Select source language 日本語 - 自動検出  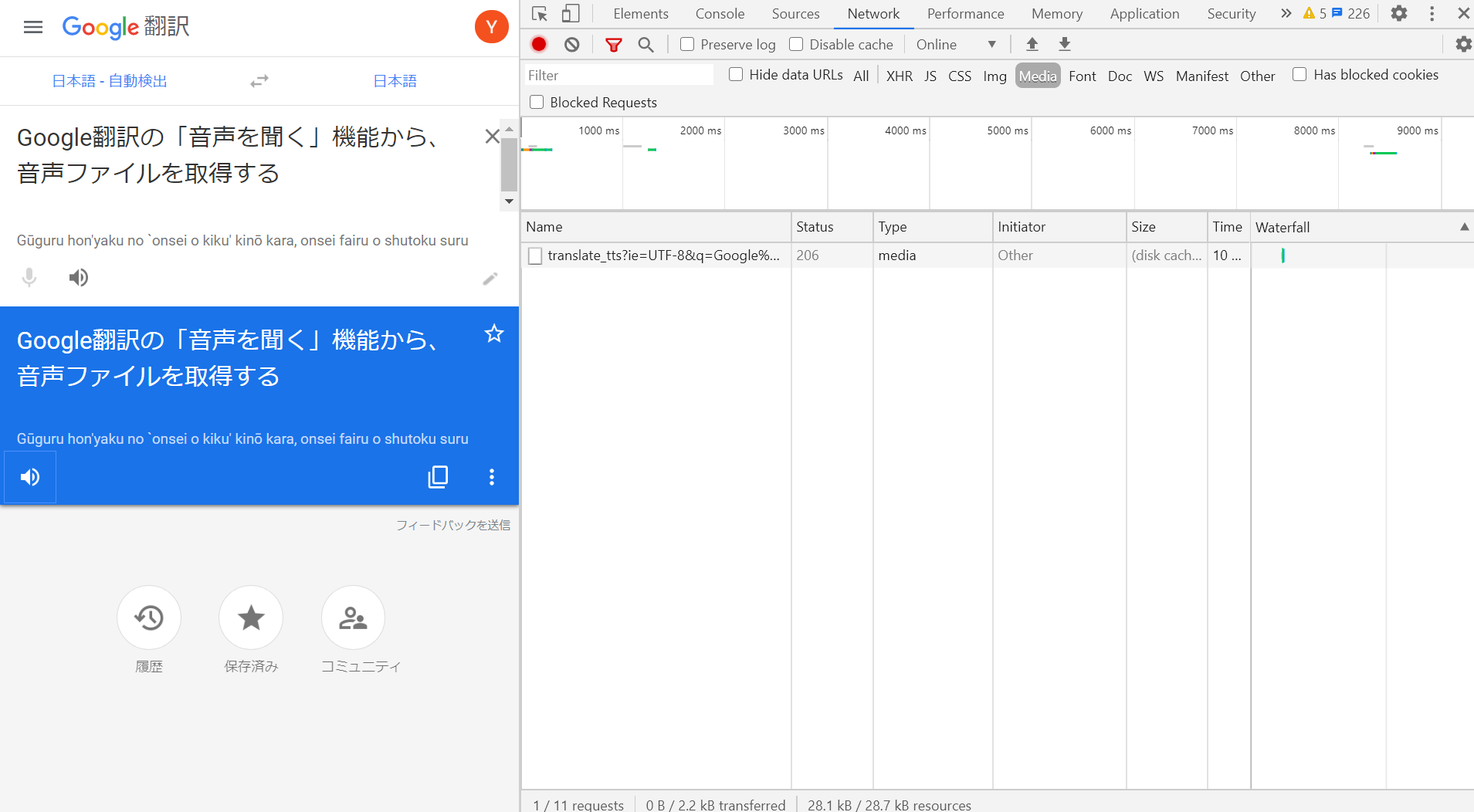click(110, 81)
